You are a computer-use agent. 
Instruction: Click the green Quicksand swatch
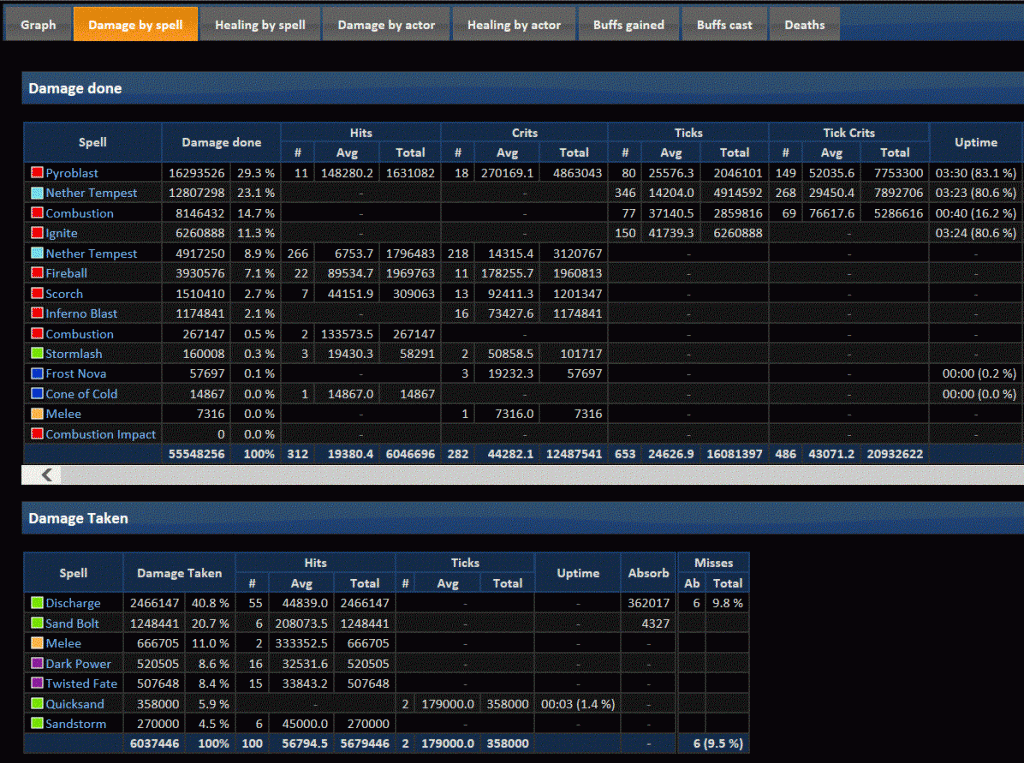point(37,704)
